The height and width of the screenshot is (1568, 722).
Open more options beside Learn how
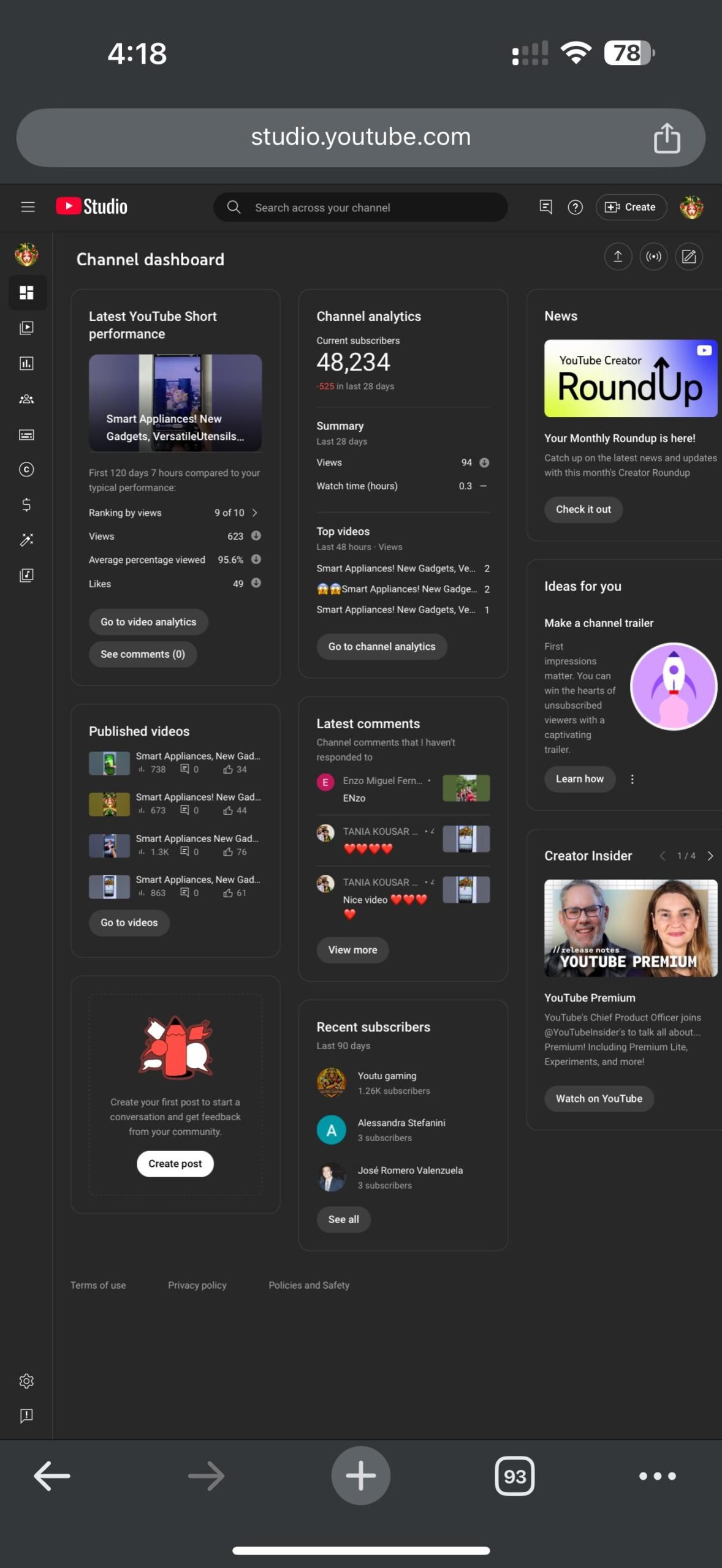coord(633,779)
